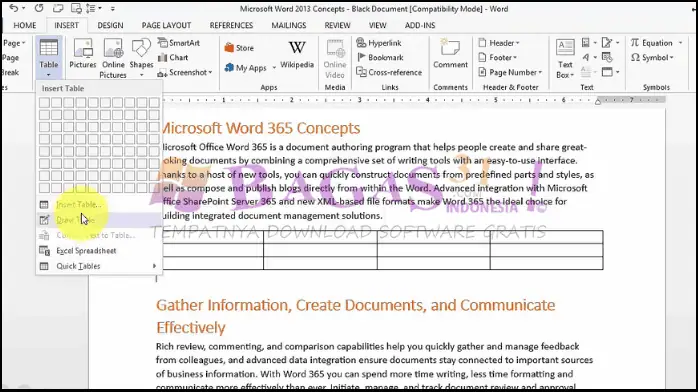698x392 pixels.
Task: Open the Undo history dropdown arrow
Action: [24, 8]
